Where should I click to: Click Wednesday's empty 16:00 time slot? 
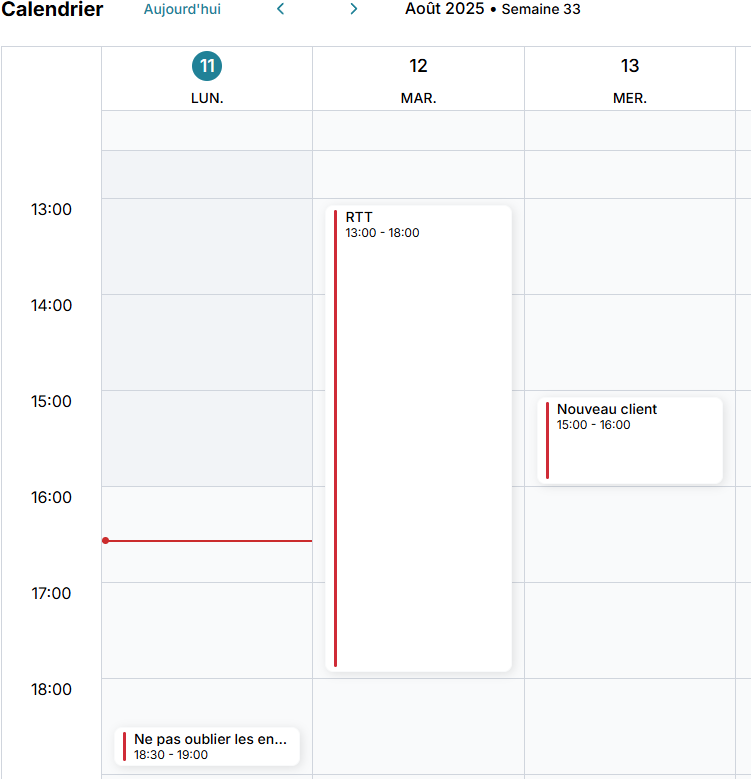[x=630, y=534]
